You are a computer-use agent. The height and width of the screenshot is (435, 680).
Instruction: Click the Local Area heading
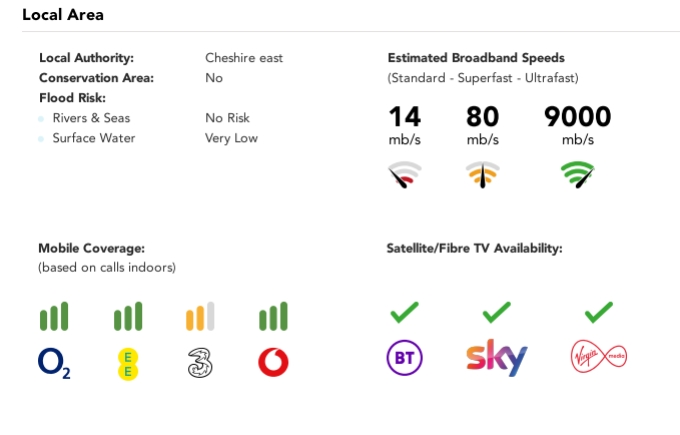point(63,15)
